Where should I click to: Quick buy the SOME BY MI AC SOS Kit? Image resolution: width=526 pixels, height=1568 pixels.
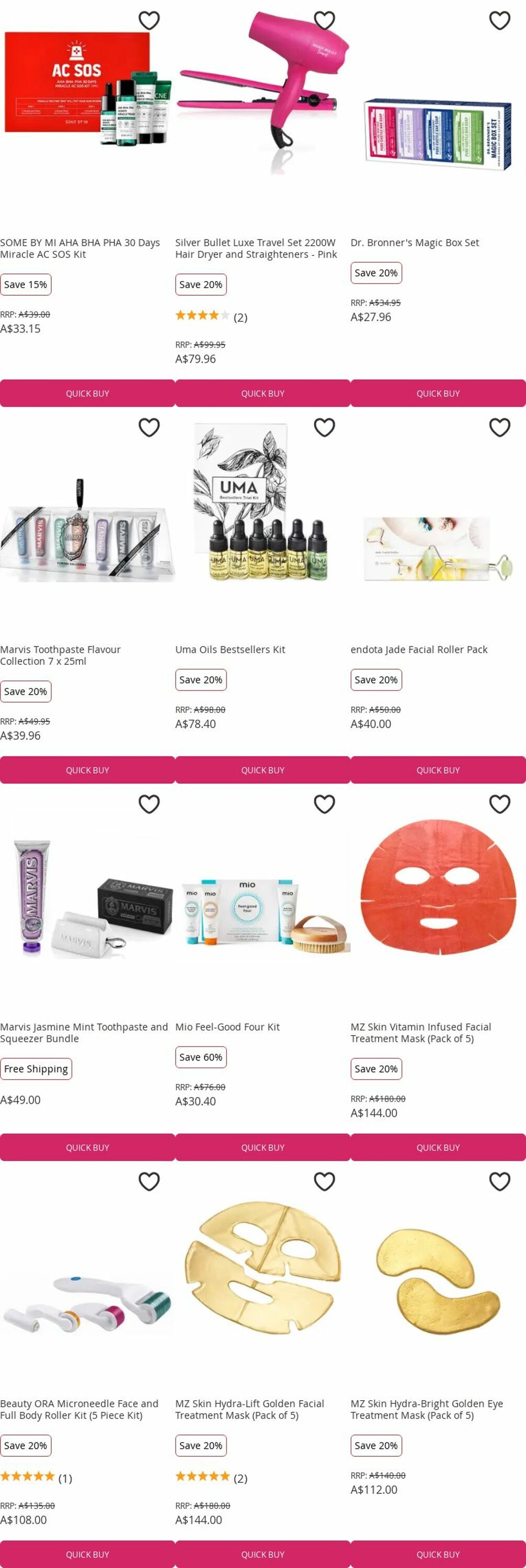coord(88,393)
